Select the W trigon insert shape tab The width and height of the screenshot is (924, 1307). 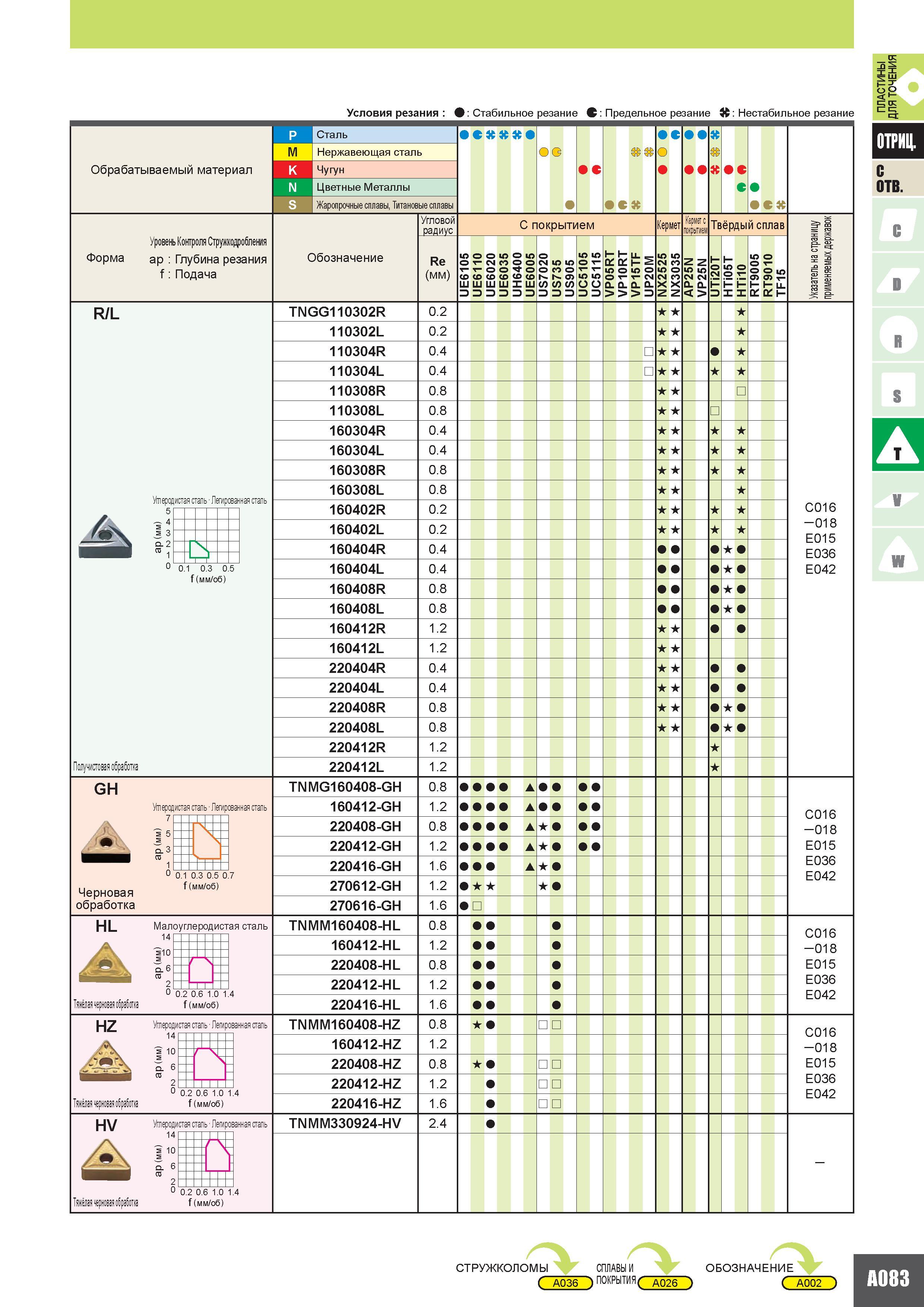[x=897, y=555]
